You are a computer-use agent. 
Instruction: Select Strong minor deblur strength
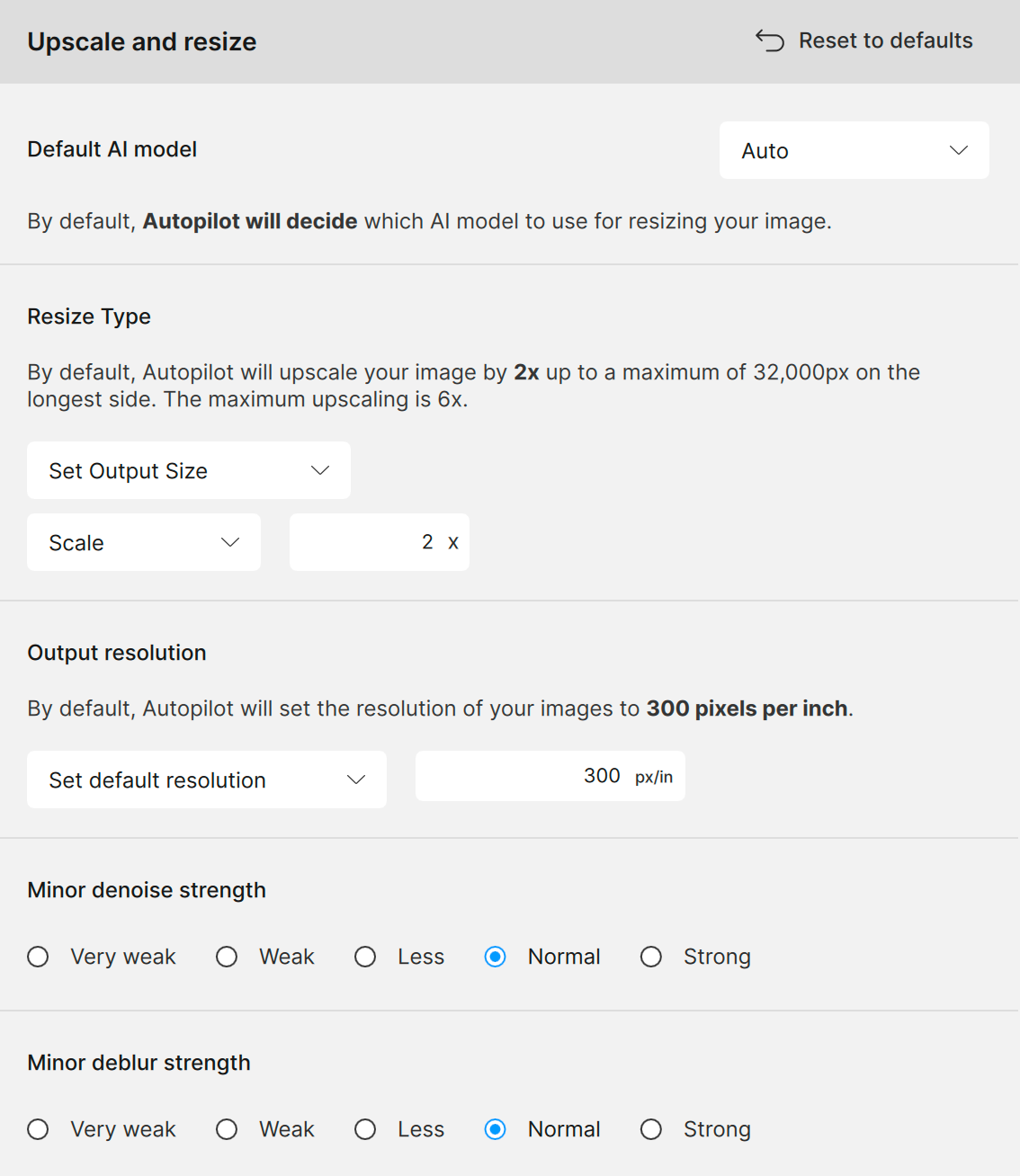point(651,1129)
